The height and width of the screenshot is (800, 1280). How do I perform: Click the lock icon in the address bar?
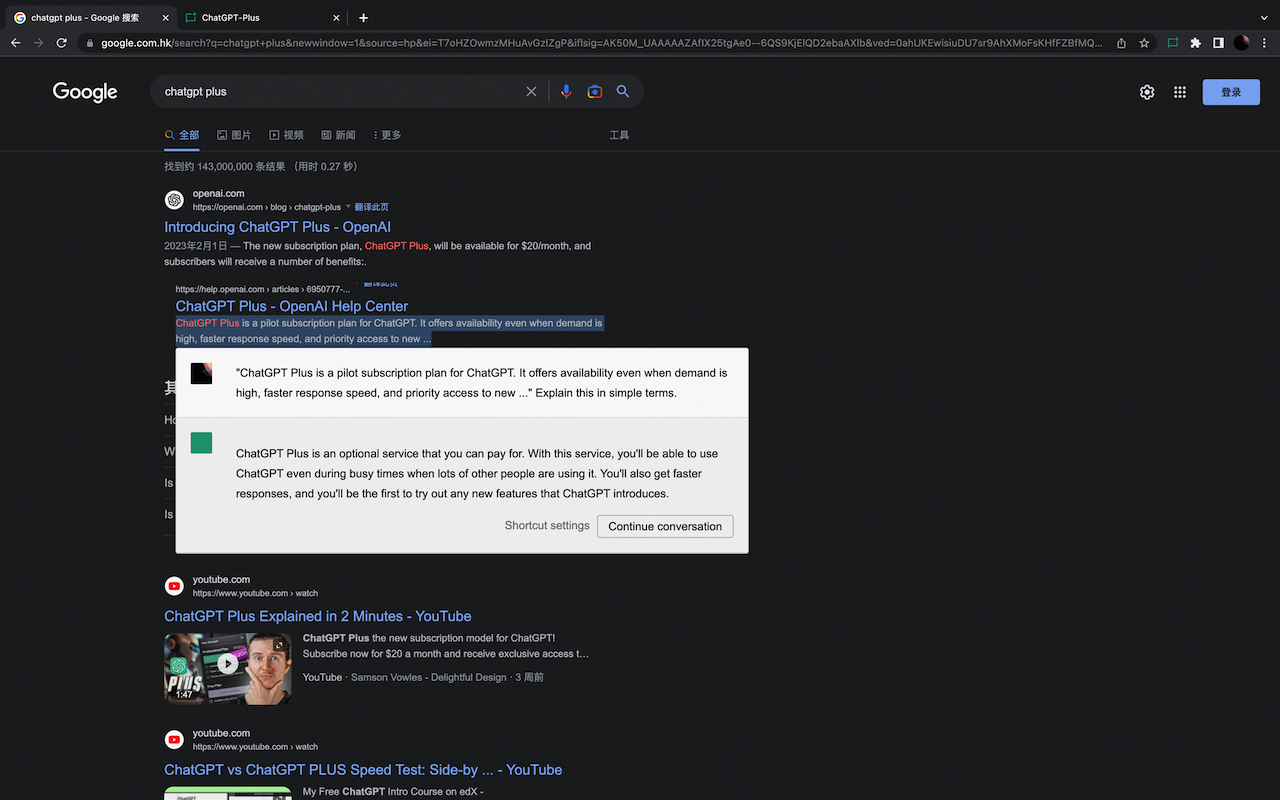click(90, 43)
